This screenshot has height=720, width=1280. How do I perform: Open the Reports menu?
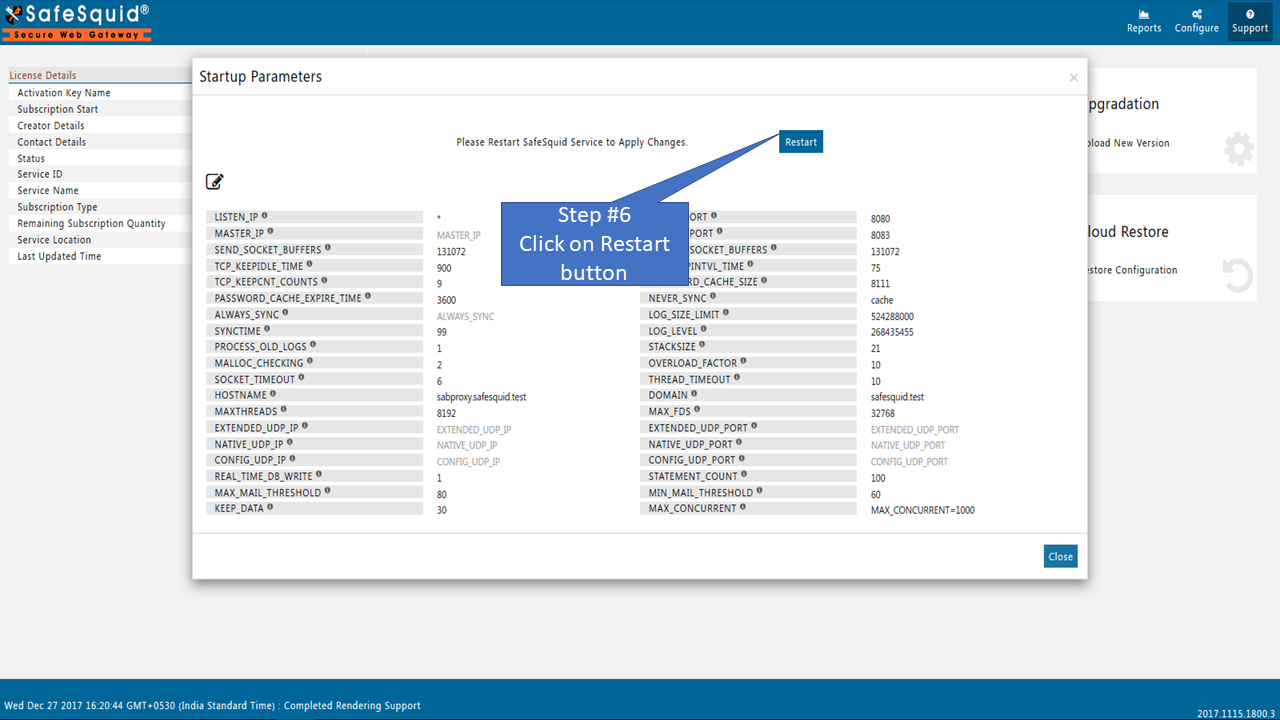coord(1144,21)
